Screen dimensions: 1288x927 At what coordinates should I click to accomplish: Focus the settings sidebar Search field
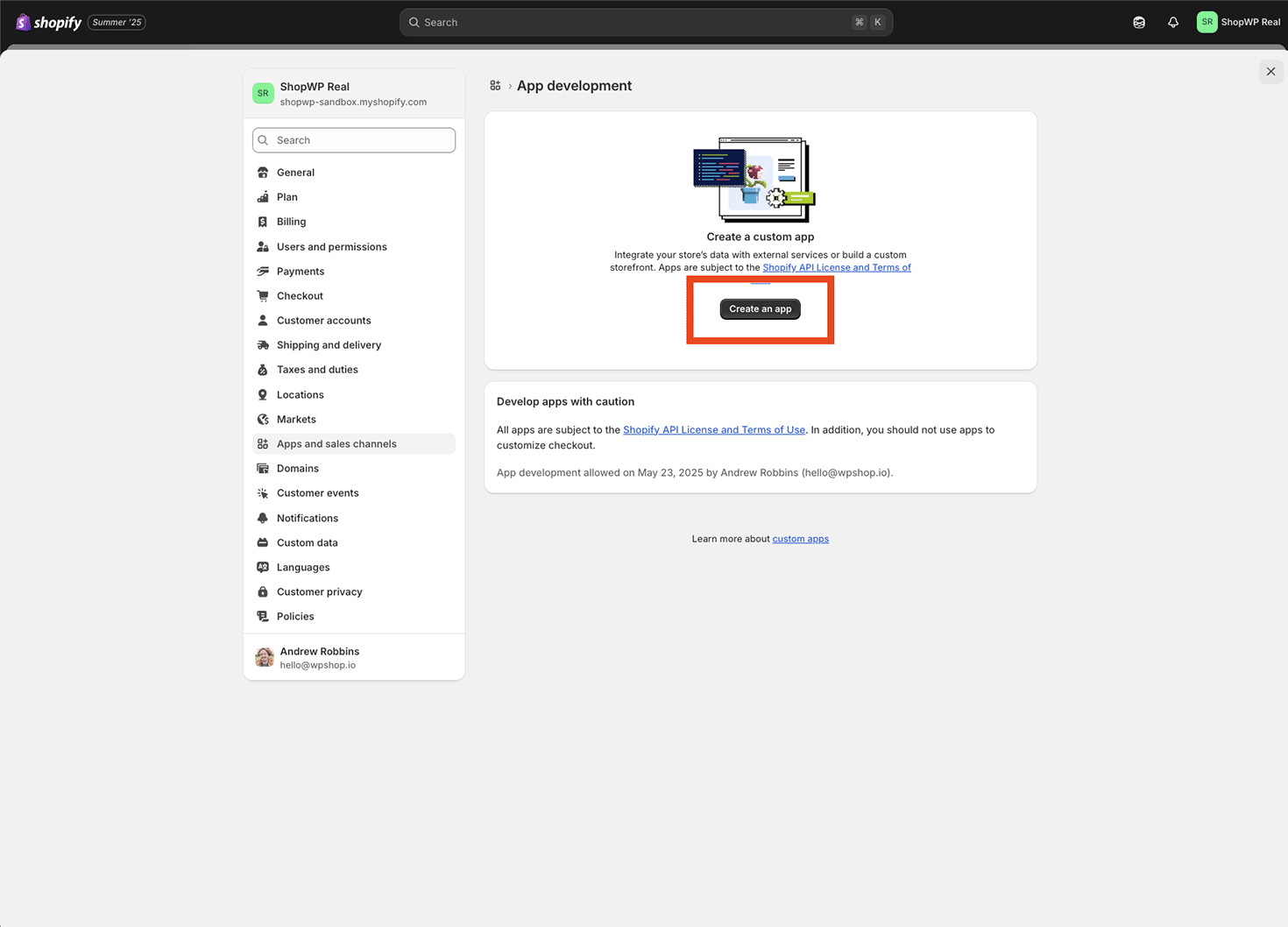point(354,140)
